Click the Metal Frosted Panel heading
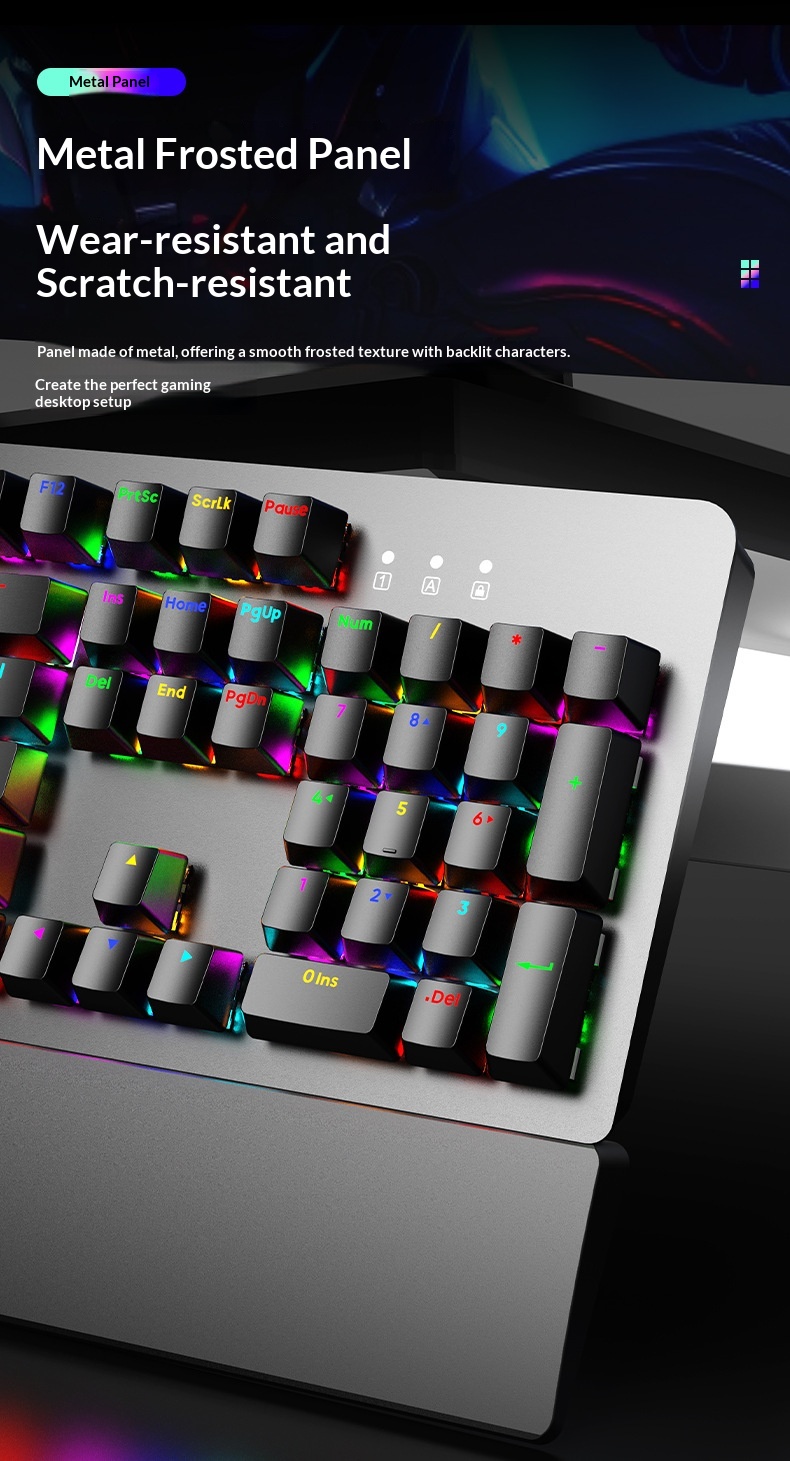 [x=224, y=155]
